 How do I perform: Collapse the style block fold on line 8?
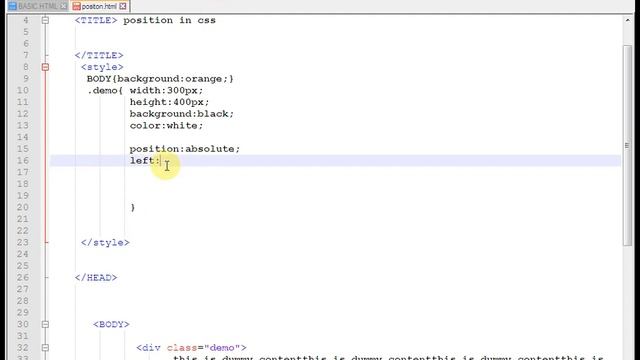(45, 67)
